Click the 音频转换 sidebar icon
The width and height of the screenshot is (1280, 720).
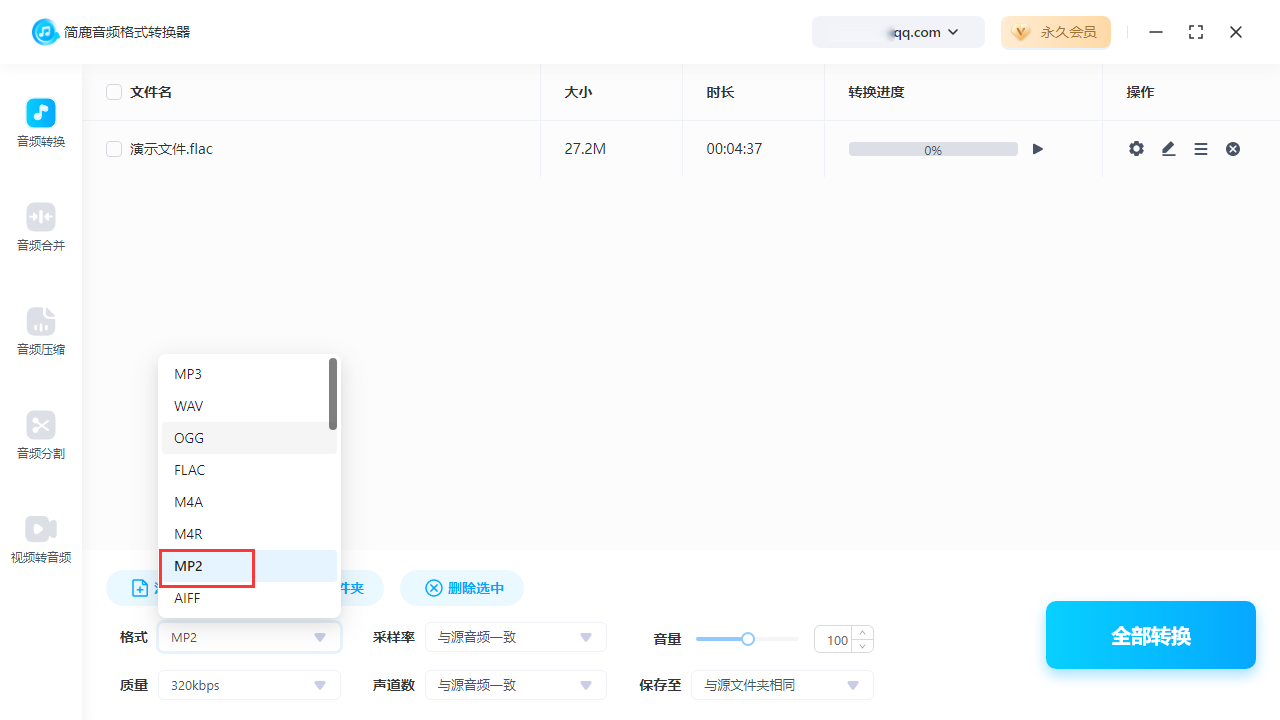[x=40, y=122]
